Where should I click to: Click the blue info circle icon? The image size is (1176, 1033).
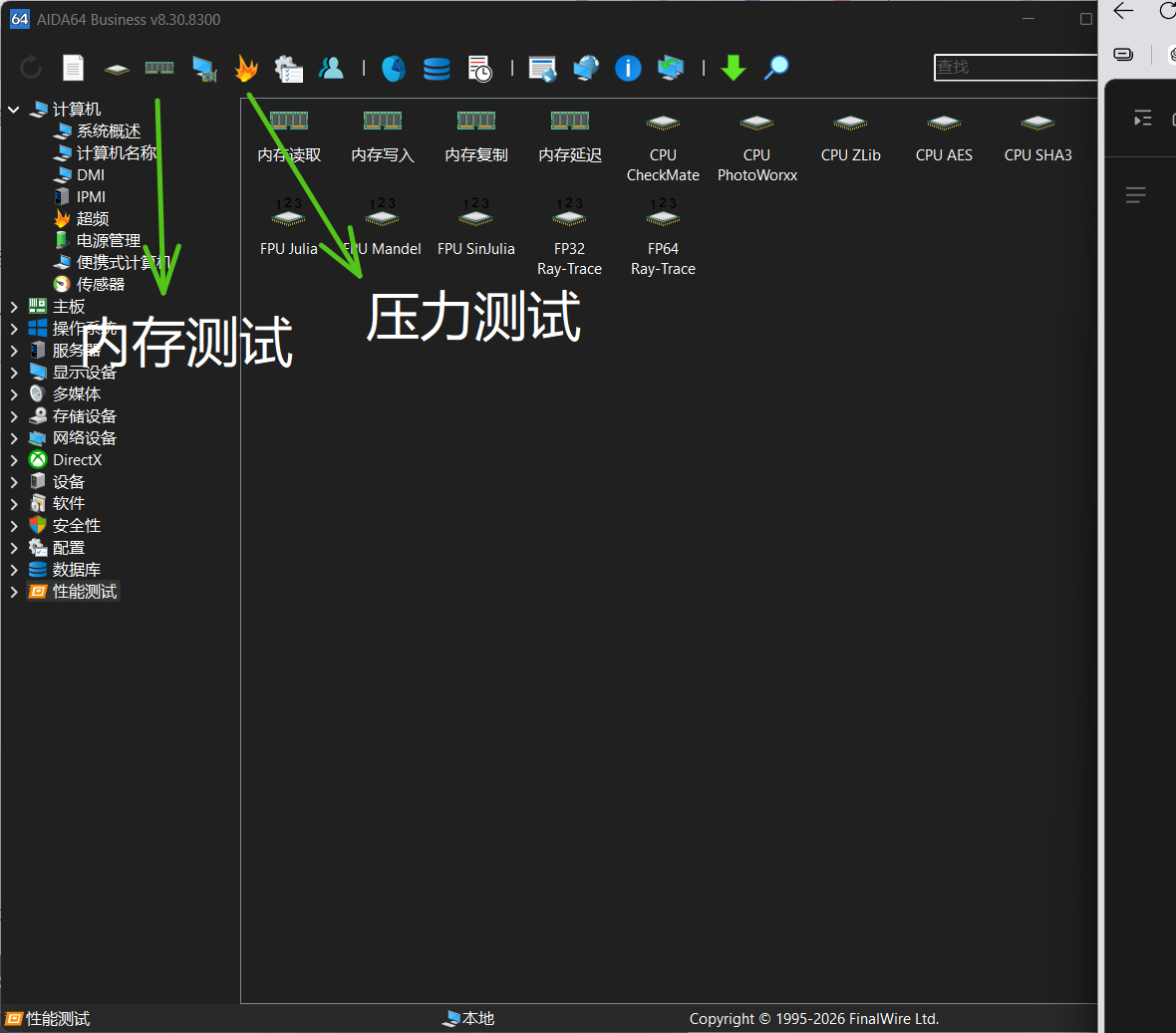pos(628,68)
